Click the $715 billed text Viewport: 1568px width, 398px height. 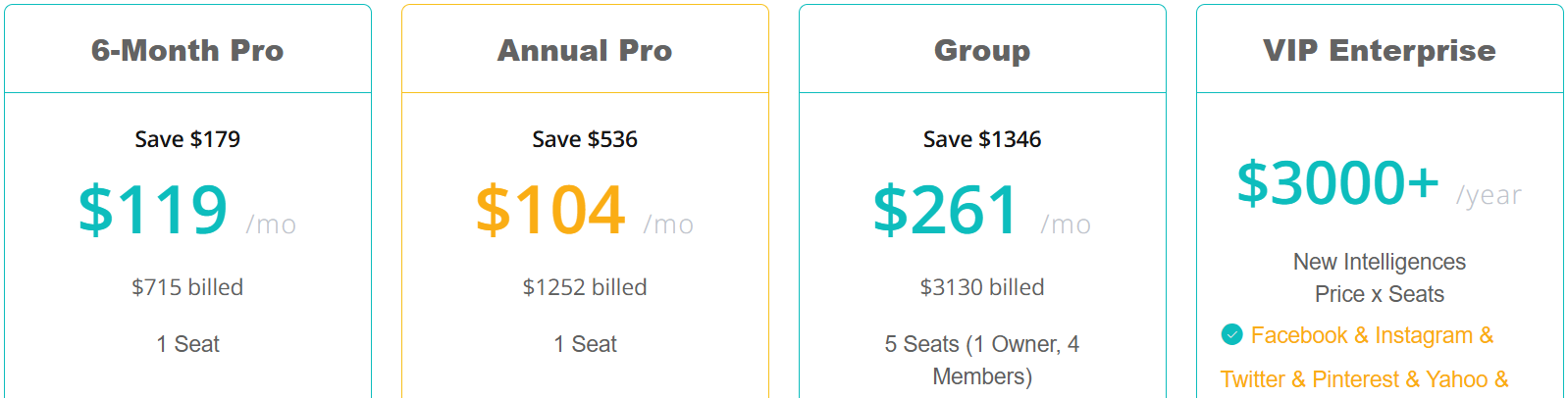187,287
